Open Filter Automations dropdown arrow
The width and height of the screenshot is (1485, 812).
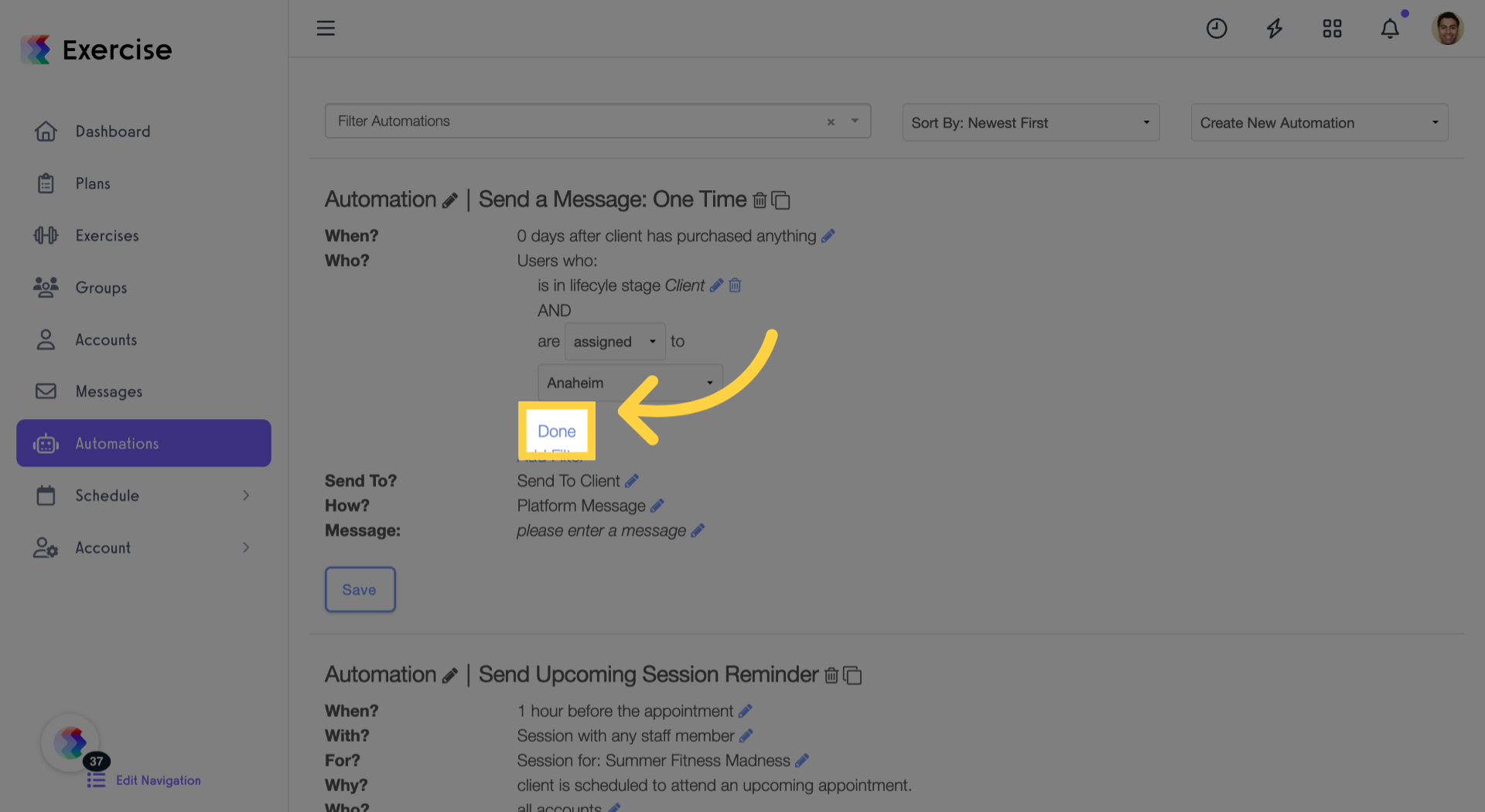point(855,121)
